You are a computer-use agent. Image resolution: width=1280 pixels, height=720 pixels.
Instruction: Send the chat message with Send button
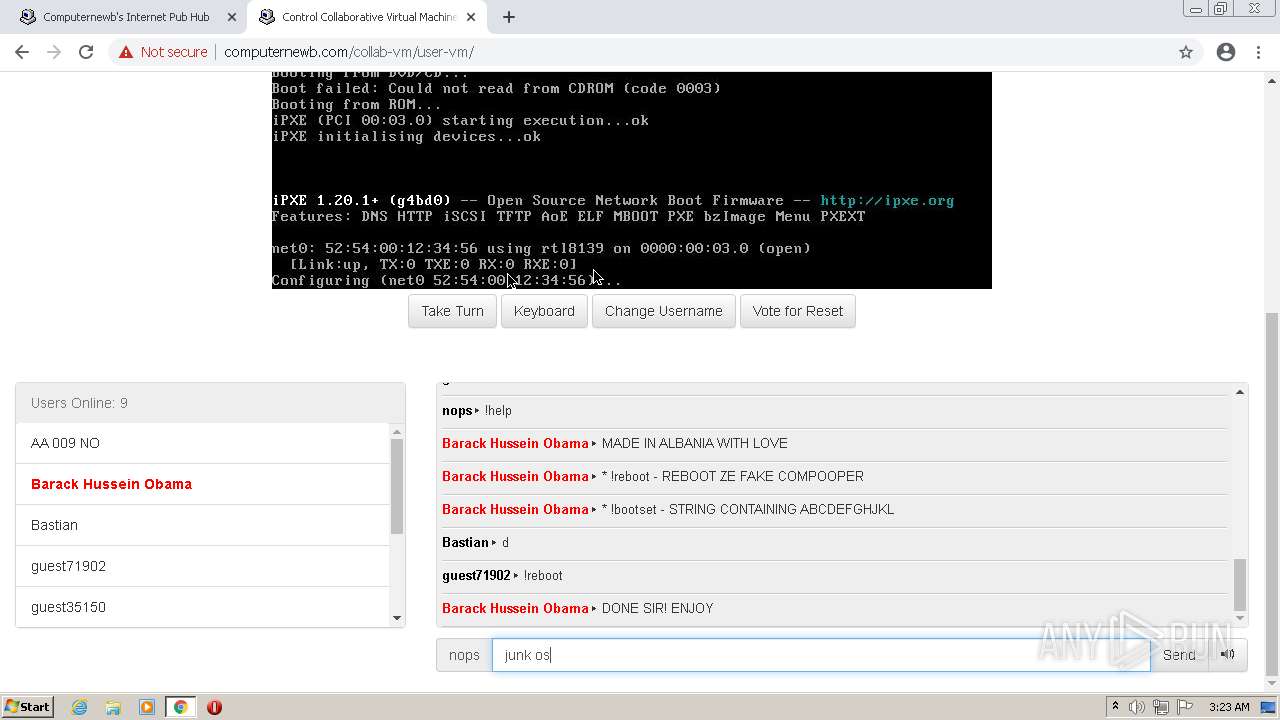coord(1179,655)
